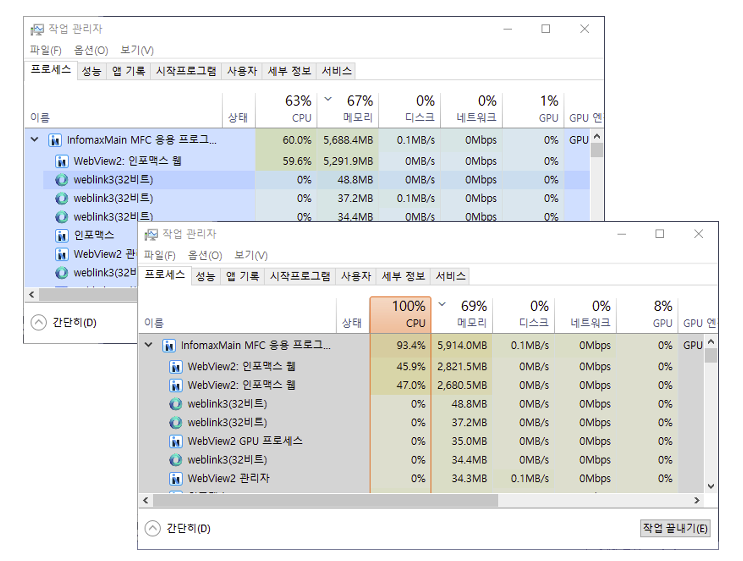Switch to 성능 tab in front window

coord(206,276)
